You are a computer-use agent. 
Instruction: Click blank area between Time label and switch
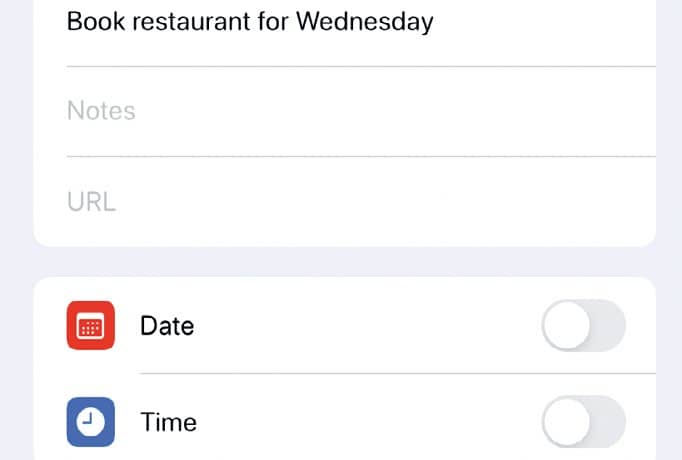pos(370,422)
